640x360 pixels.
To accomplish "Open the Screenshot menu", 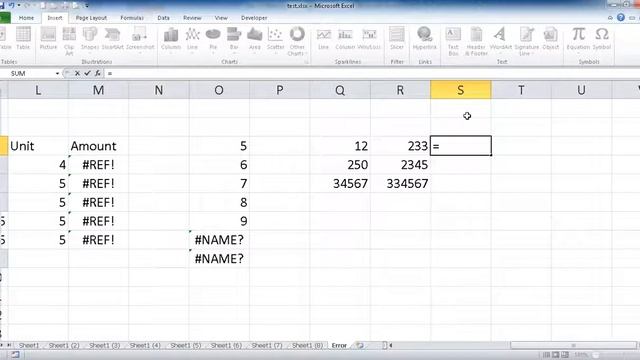I will click(140, 40).
